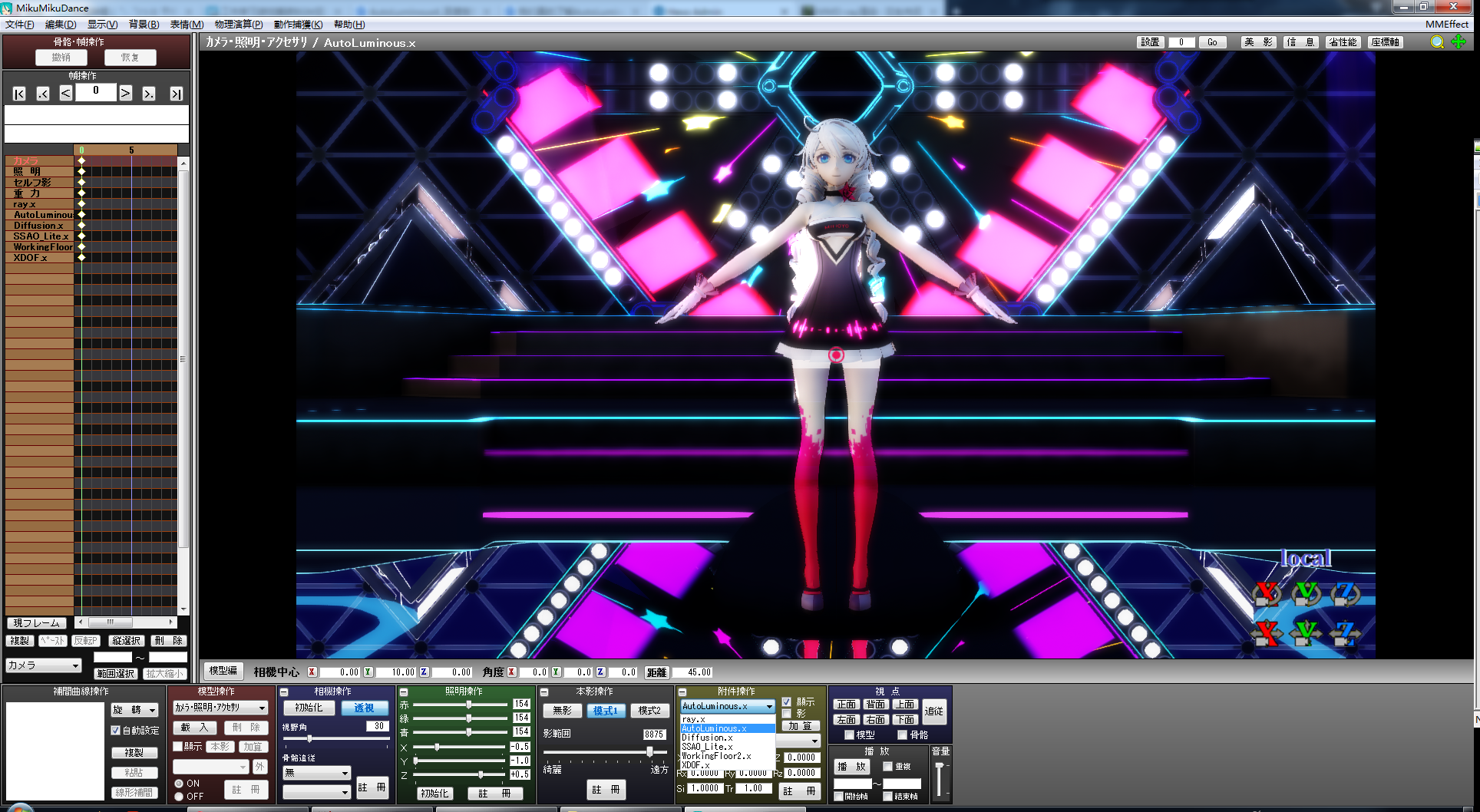Click the frame number input field showing 0
This screenshot has height=812, width=1480.
point(95,91)
